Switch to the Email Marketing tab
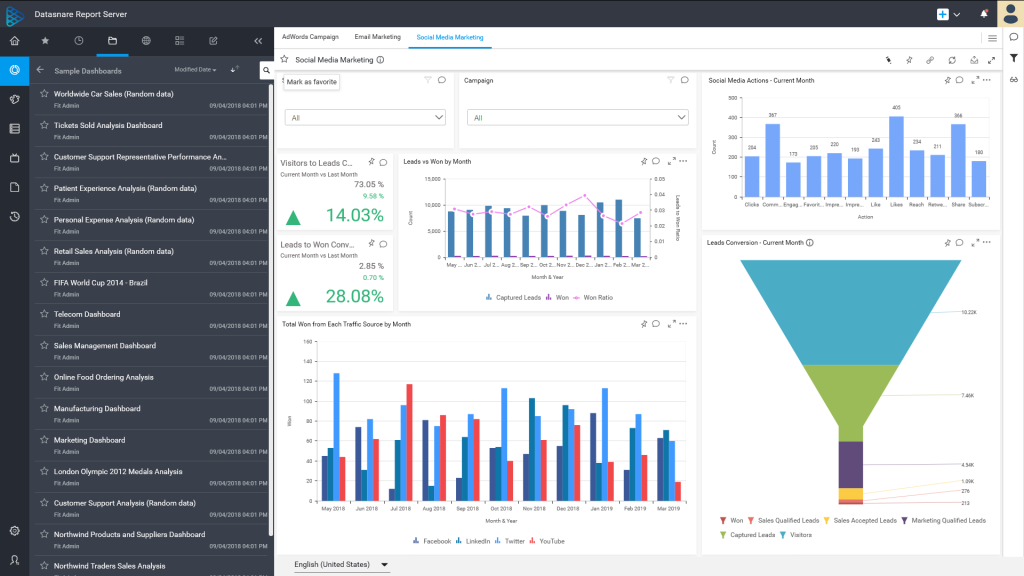The height and width of the screenshot is (576, 1024). [x=377, y=35]
